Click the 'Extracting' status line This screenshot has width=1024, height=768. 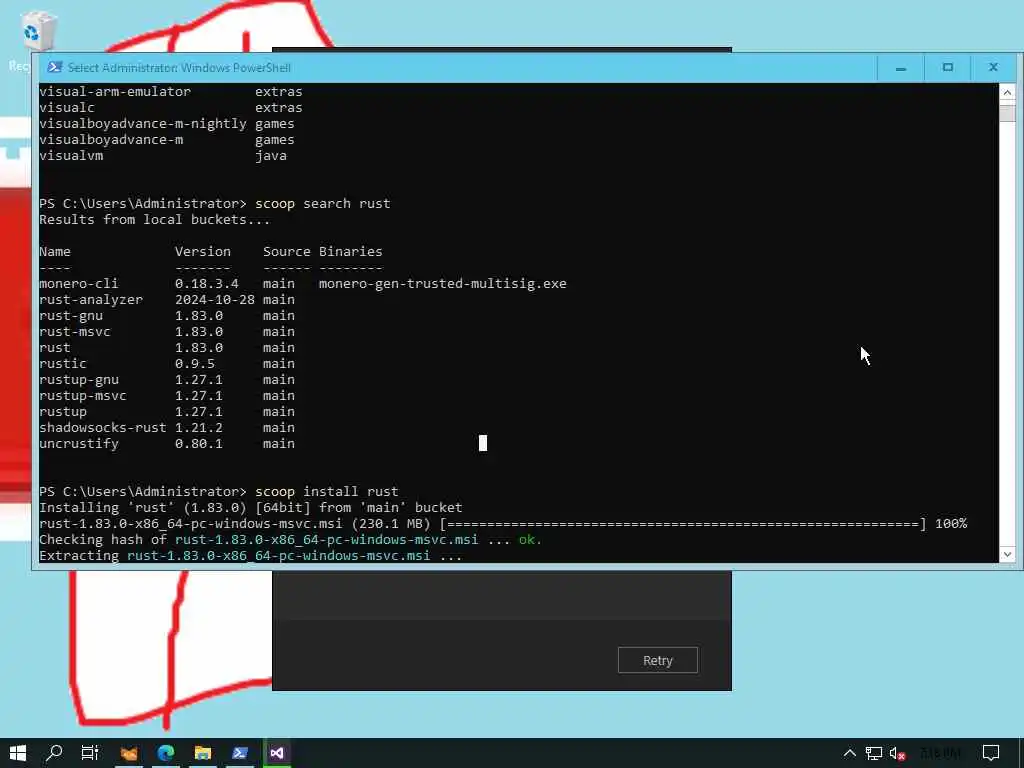point(251,556)
